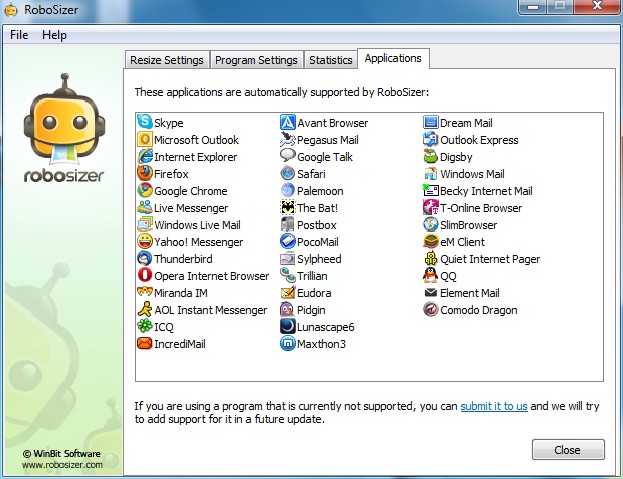Screen dimensions: 623x479
Task: Click the 'Palemoon' list entry
Action: pos(312,191)
